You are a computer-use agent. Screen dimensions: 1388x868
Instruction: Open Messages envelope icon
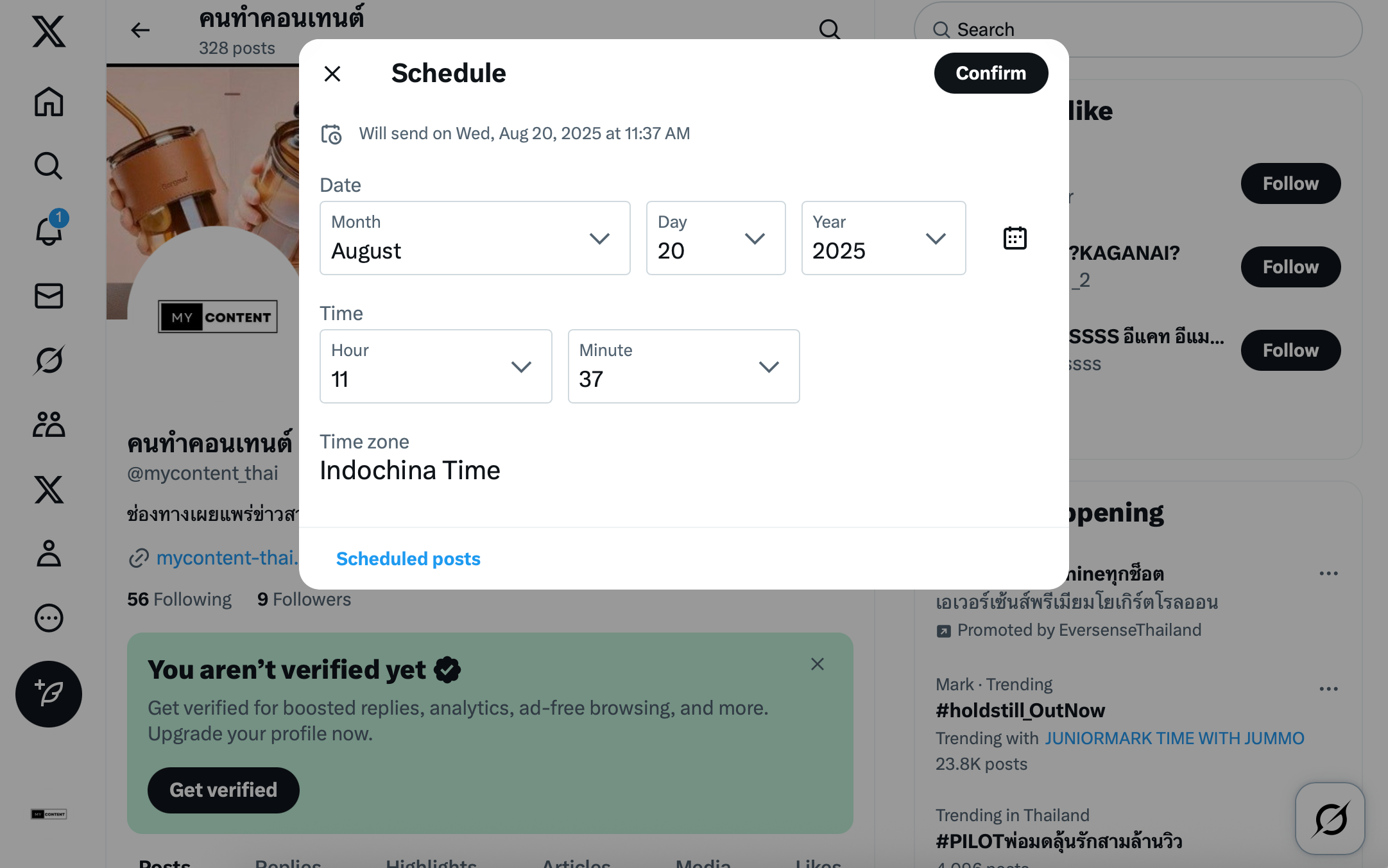pyautogui.click(x=49, y=296)
